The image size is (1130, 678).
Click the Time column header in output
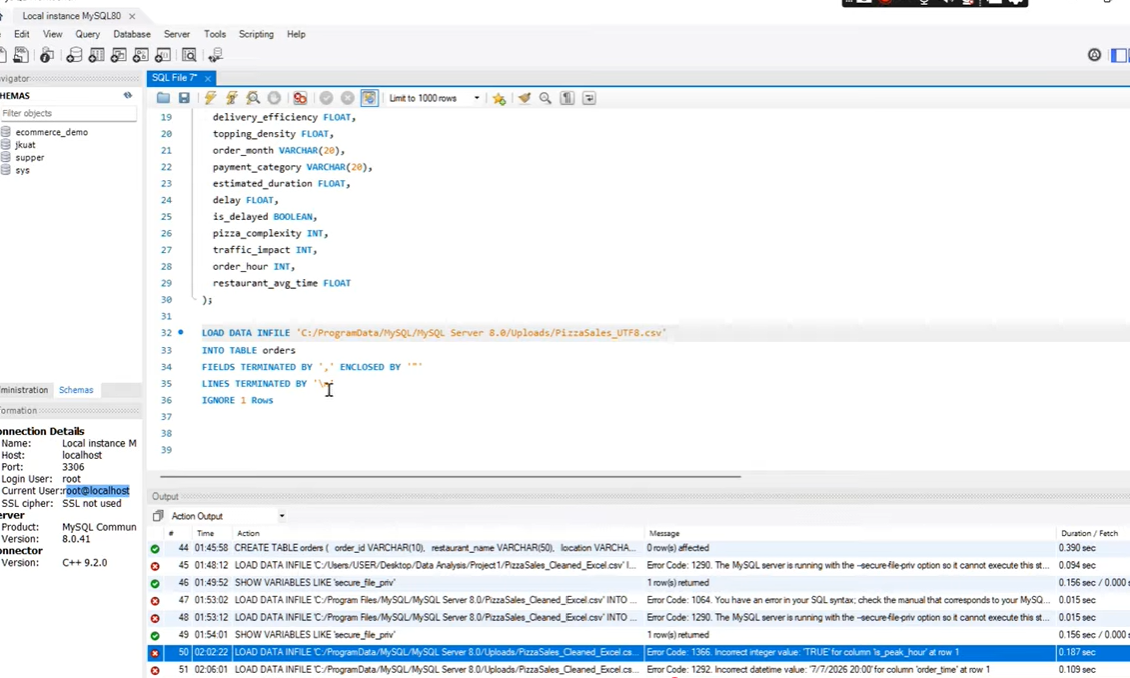(x=205, y=533)
